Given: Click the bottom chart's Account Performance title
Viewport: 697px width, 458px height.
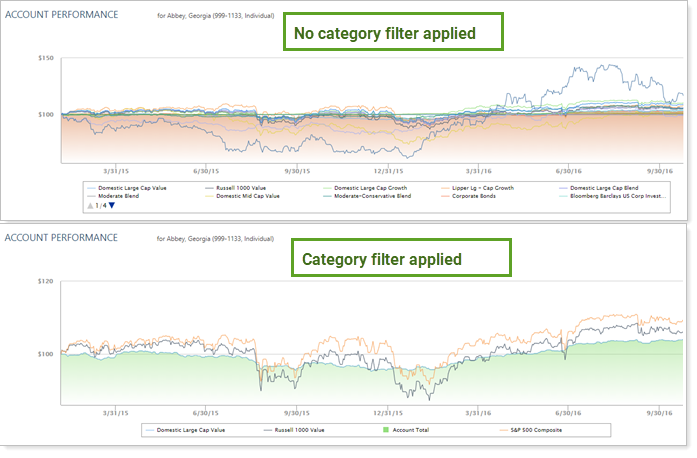Looking at the screenshot, I should point(62,238).
